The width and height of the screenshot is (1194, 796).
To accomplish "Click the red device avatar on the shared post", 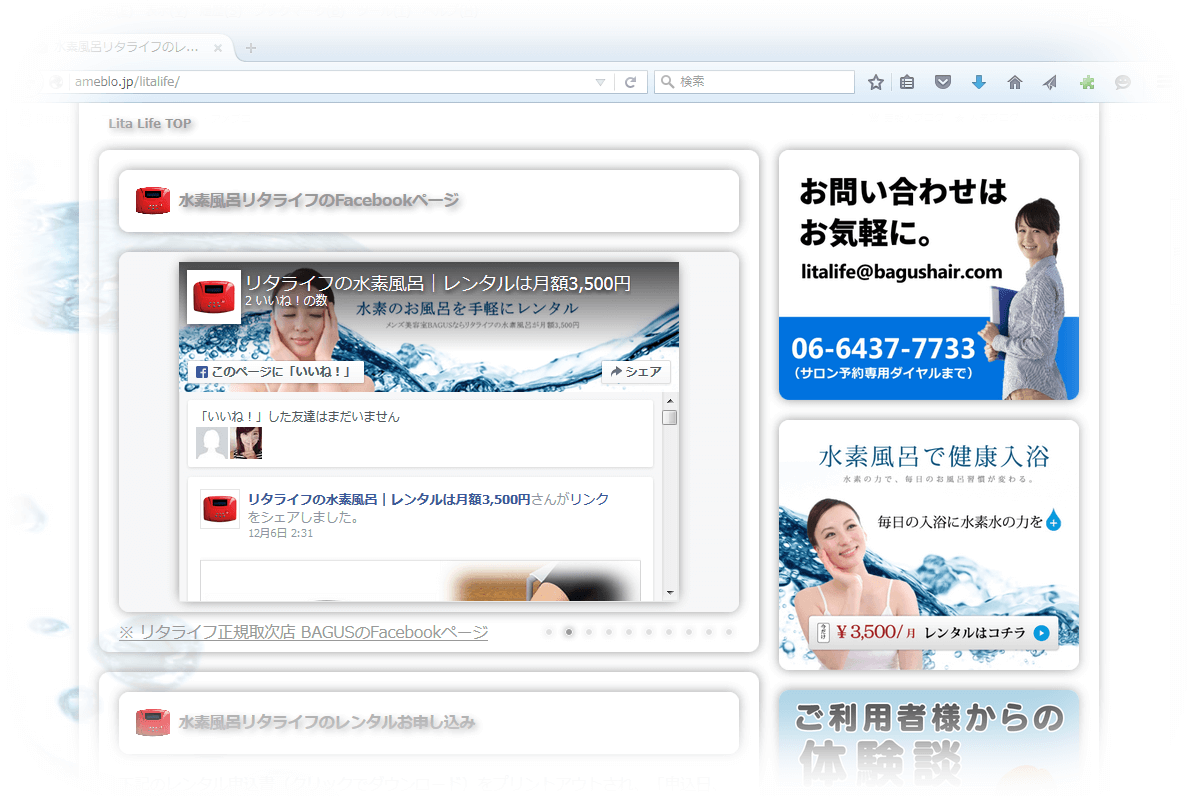I will click(220, 509).
